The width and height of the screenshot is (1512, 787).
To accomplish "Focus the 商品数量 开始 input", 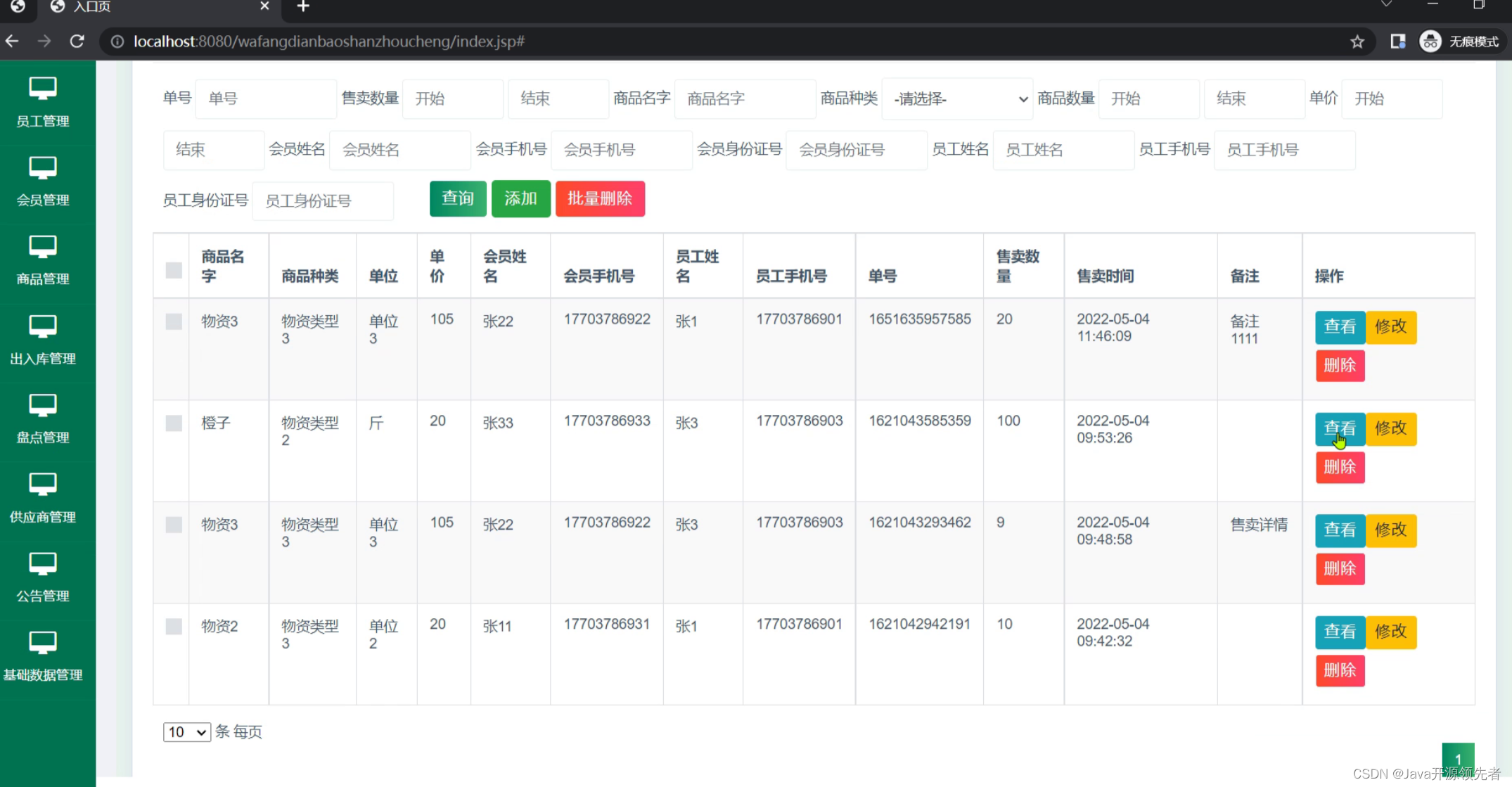I will (1148, 99).
